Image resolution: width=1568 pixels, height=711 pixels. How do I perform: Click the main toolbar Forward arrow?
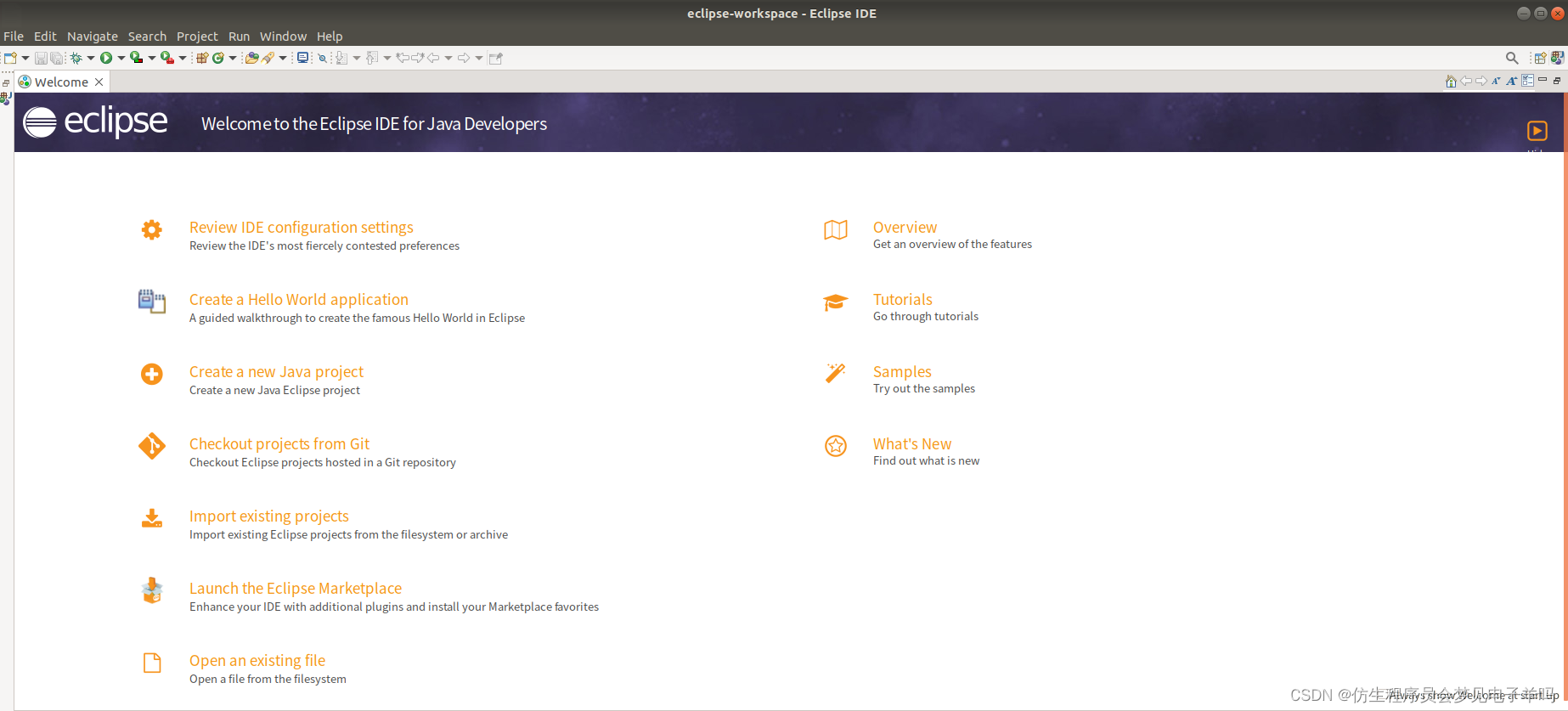coord(464,58)
